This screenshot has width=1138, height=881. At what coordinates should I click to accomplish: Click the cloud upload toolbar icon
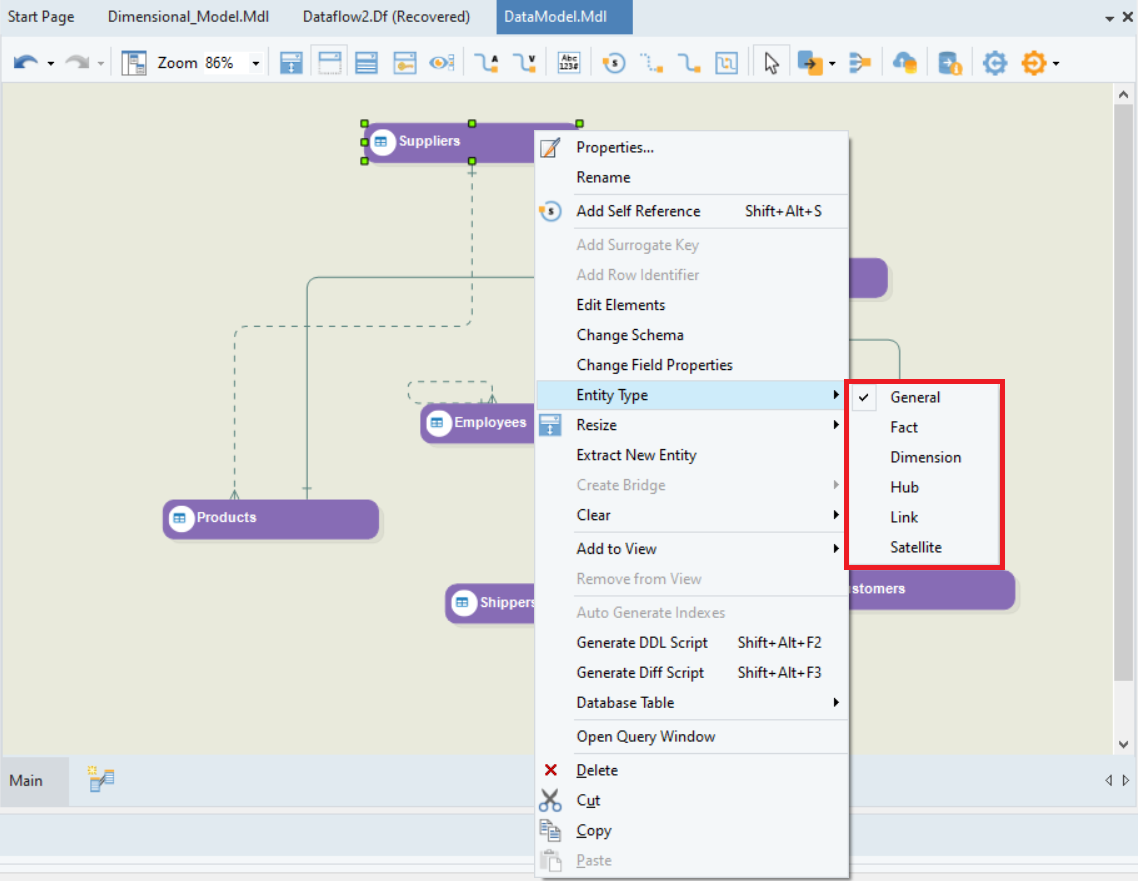click(x=904, y=63)
